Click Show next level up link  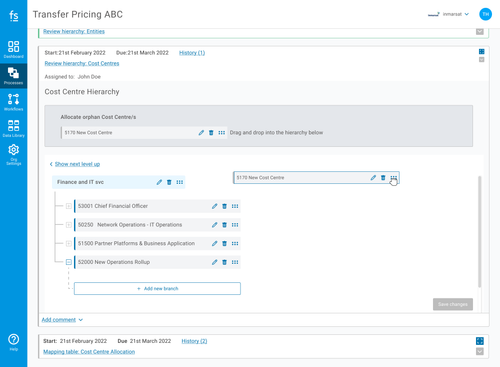tap(77, 164)
